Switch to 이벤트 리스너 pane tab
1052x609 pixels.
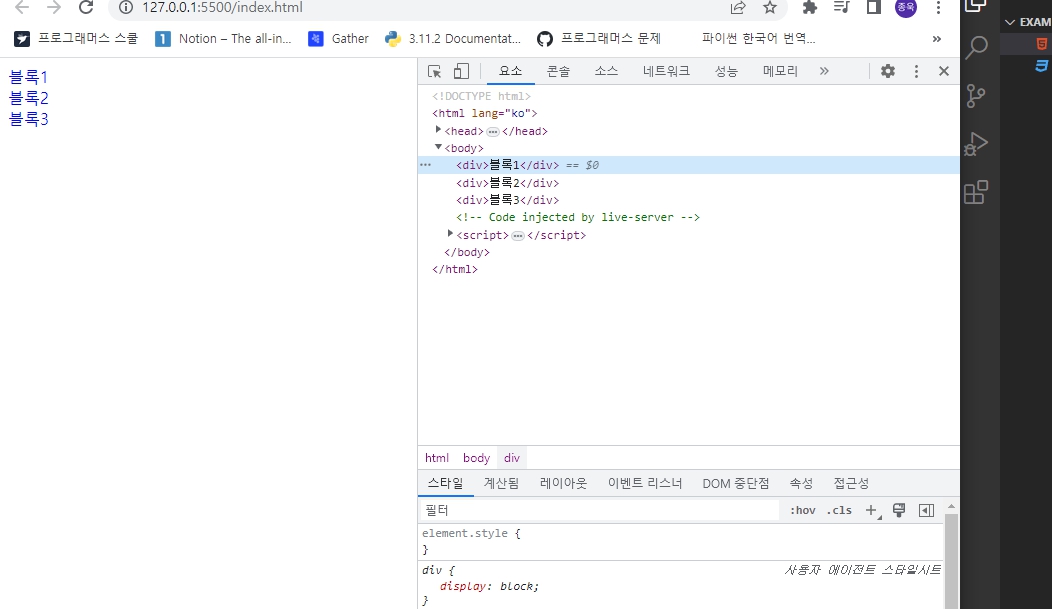click(645, 484)
